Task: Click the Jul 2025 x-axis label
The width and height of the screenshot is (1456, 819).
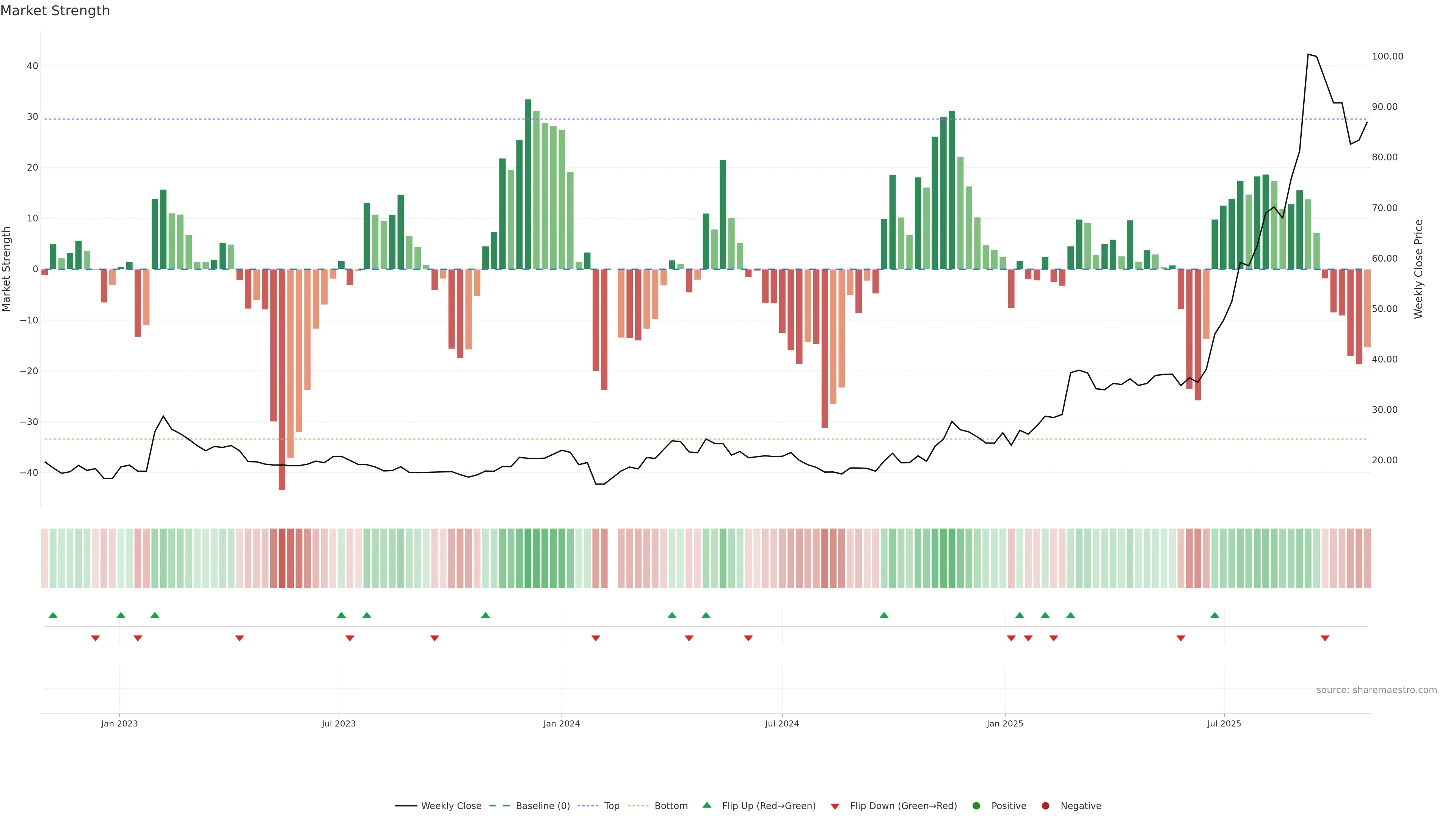Action: click(x=1224, y=723)
